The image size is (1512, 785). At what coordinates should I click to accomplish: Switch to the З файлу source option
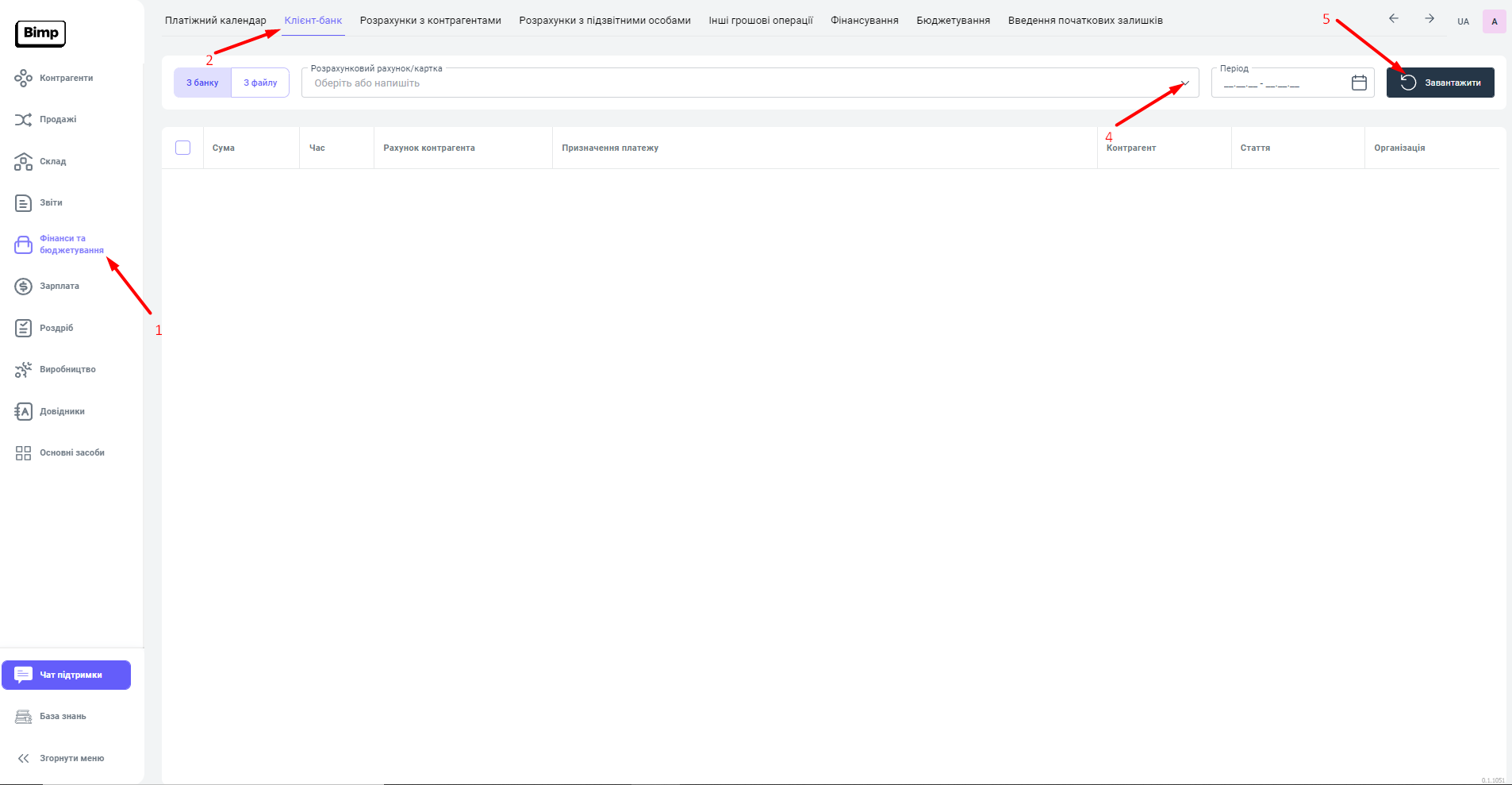tap(260, 83)
